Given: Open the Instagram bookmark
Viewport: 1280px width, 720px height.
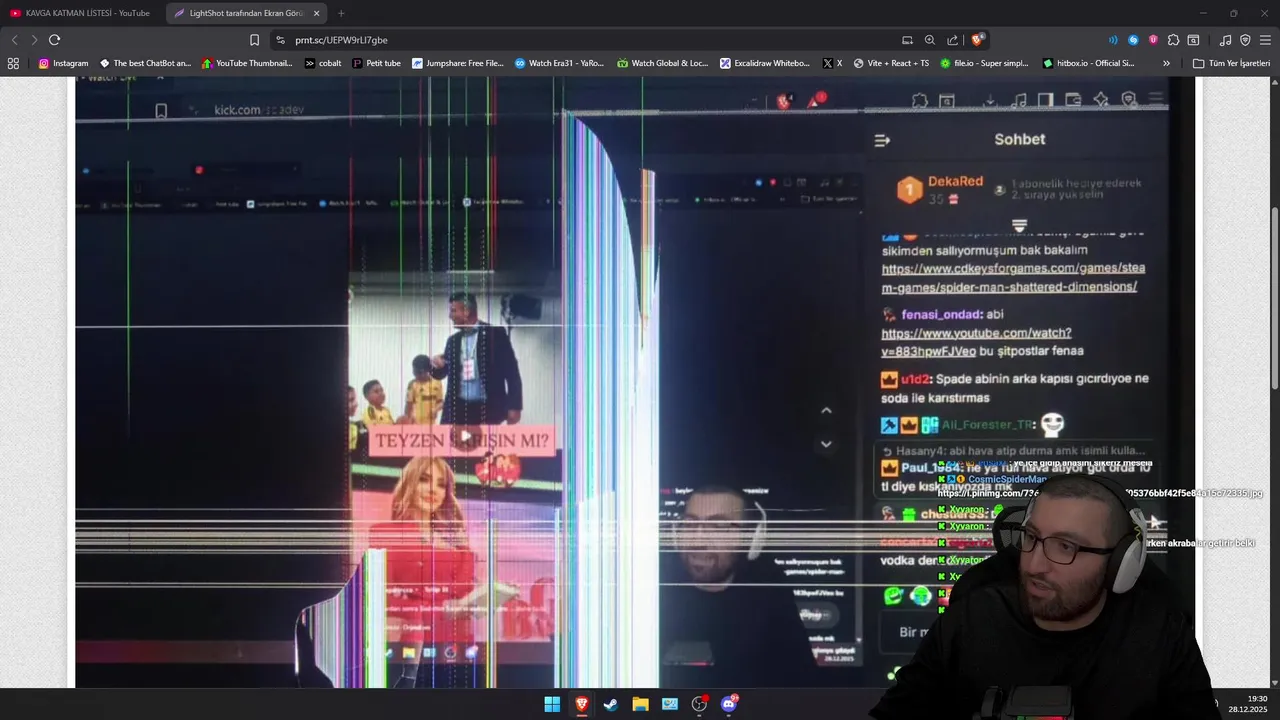Looking at the screenshot, I should (63, 63).
